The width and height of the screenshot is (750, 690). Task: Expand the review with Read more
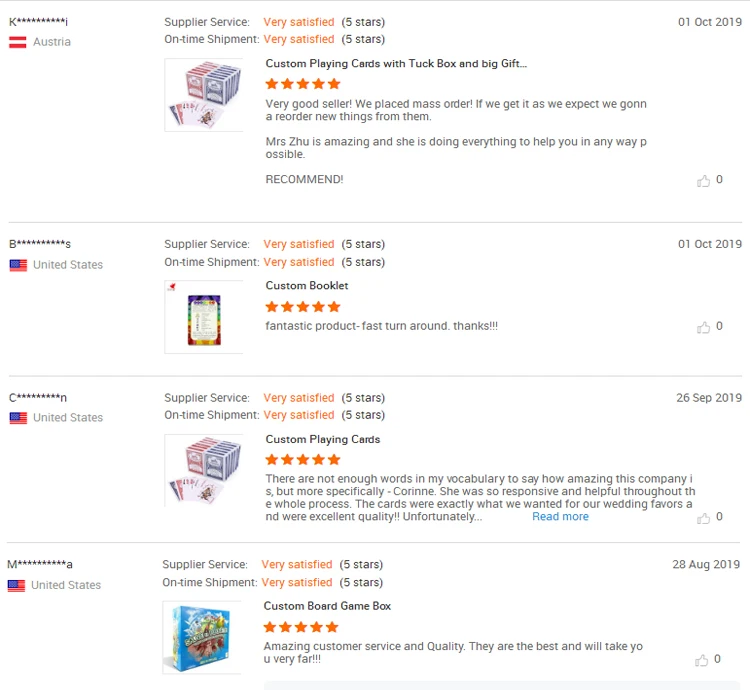click(560, 517)
